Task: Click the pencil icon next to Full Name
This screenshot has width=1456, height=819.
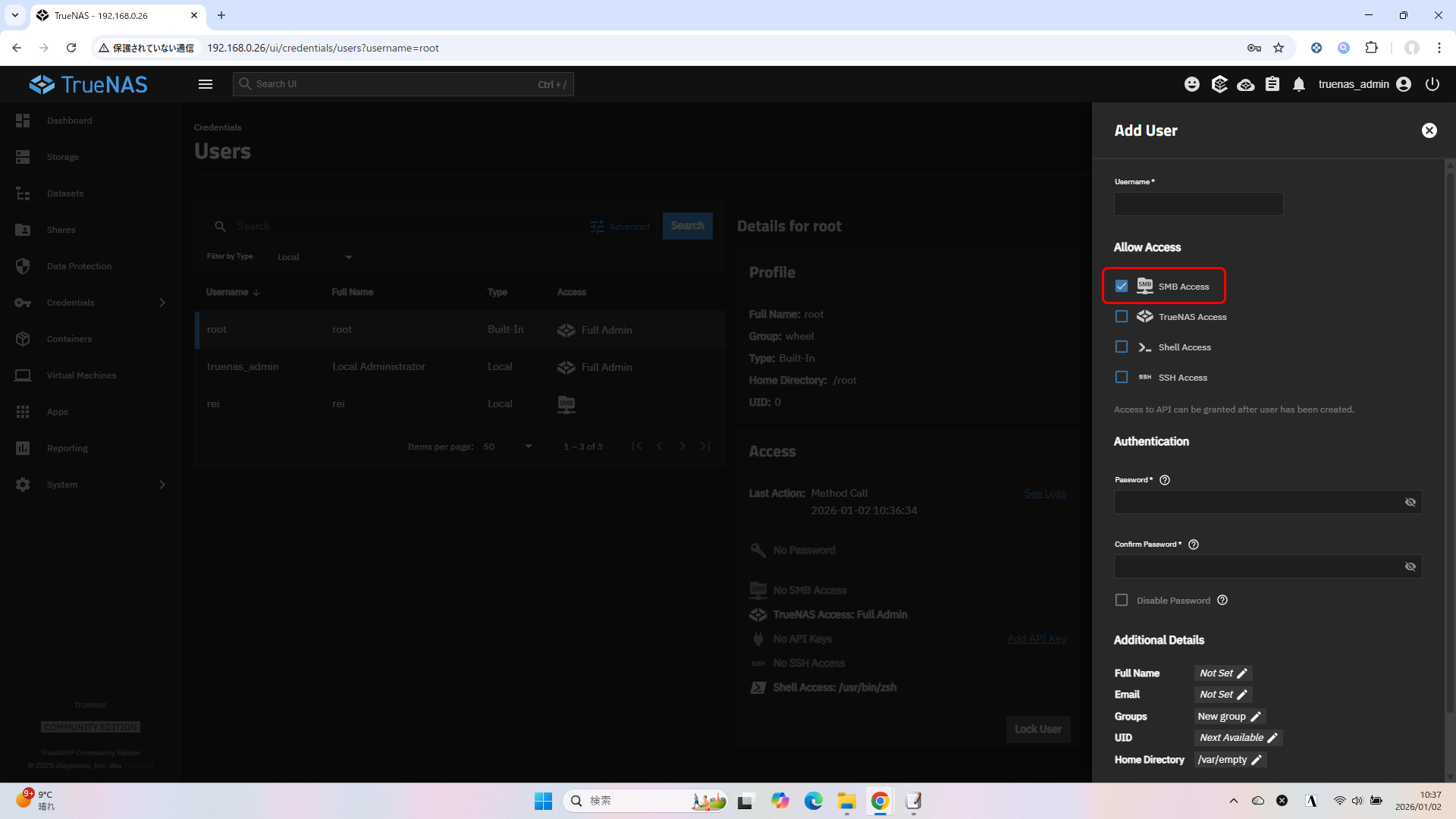Action: click(x=1242, y=673)
